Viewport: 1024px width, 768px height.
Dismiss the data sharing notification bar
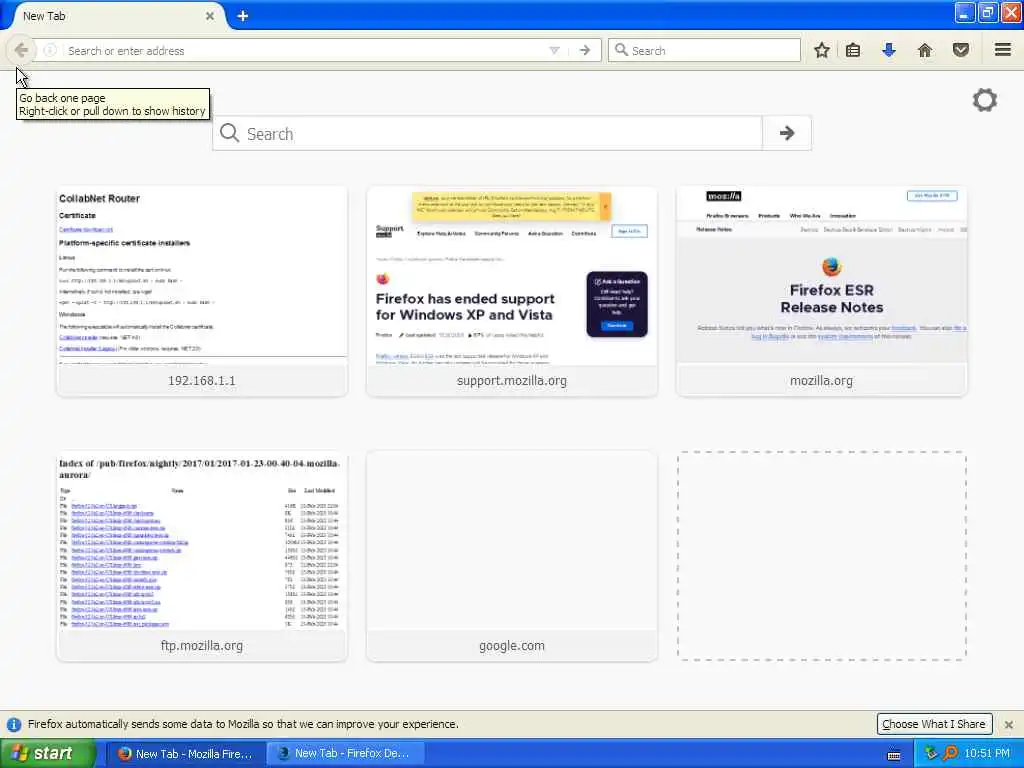pyautogui.click(x=1008, y=724)
